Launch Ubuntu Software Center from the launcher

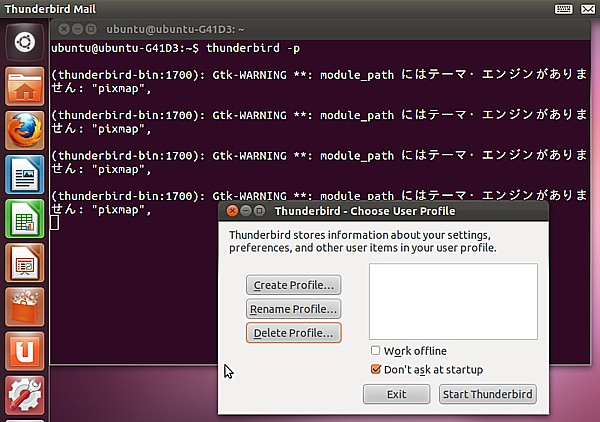click(23, 309)
